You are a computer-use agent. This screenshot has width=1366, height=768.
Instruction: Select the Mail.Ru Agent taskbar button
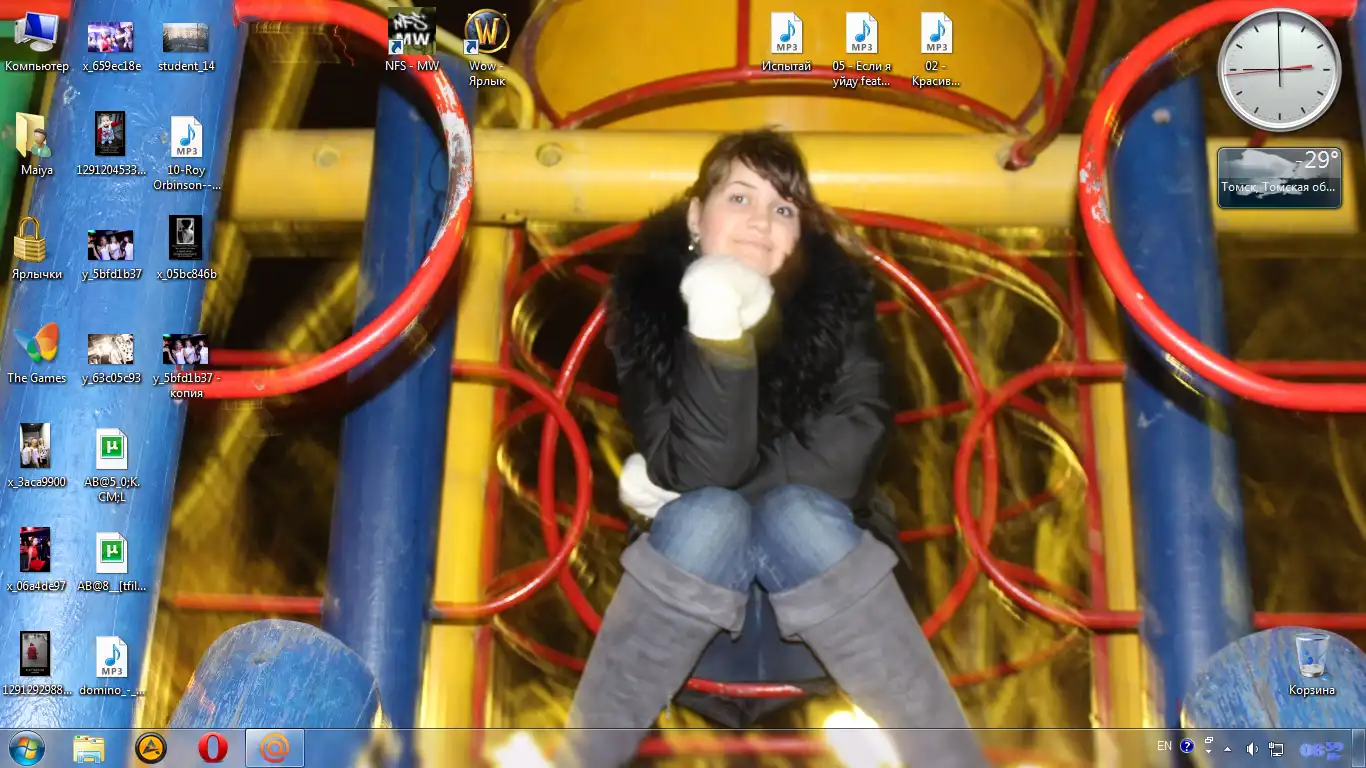coord(274,748)
